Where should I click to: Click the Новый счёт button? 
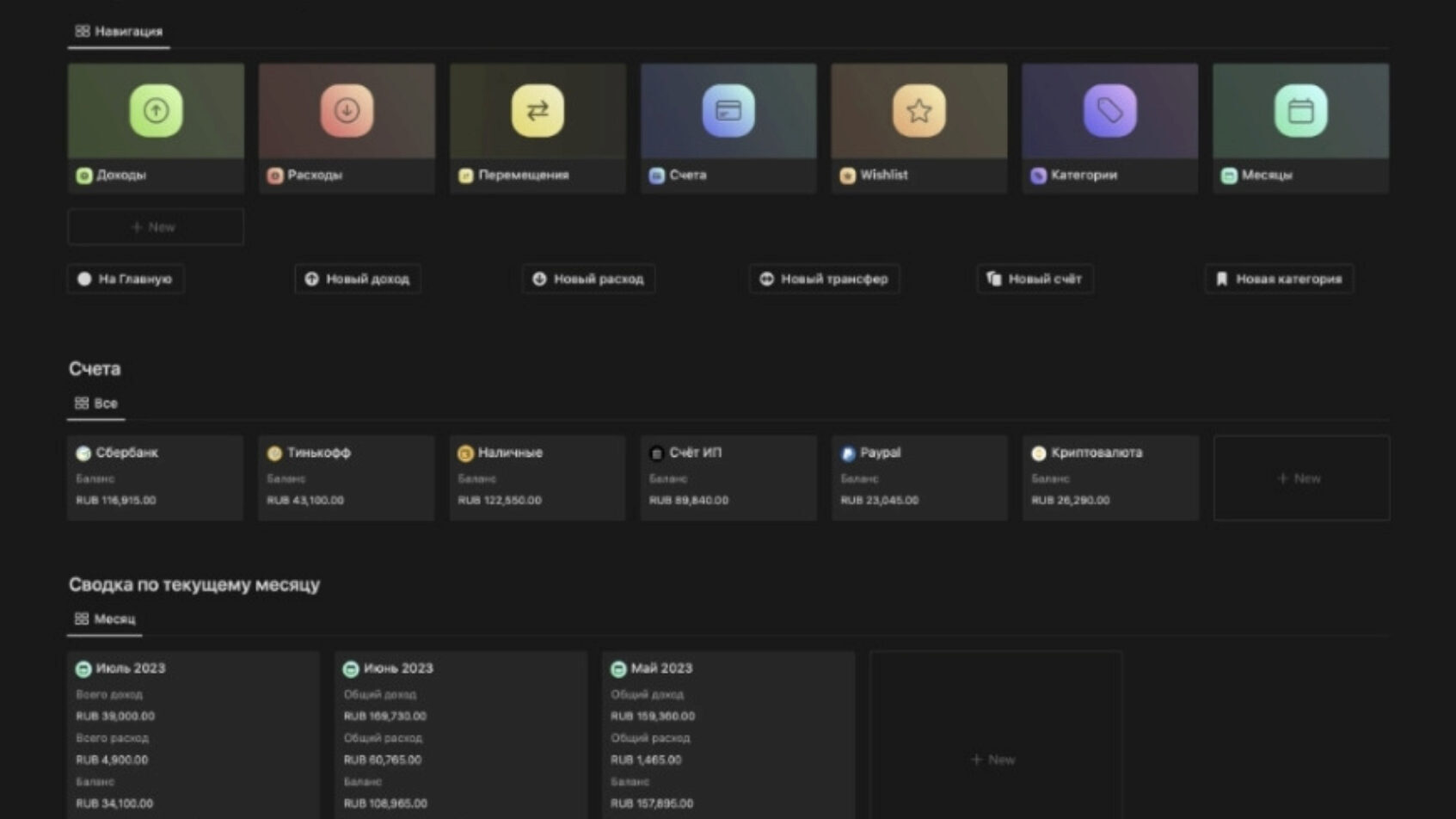point(1035,279)
